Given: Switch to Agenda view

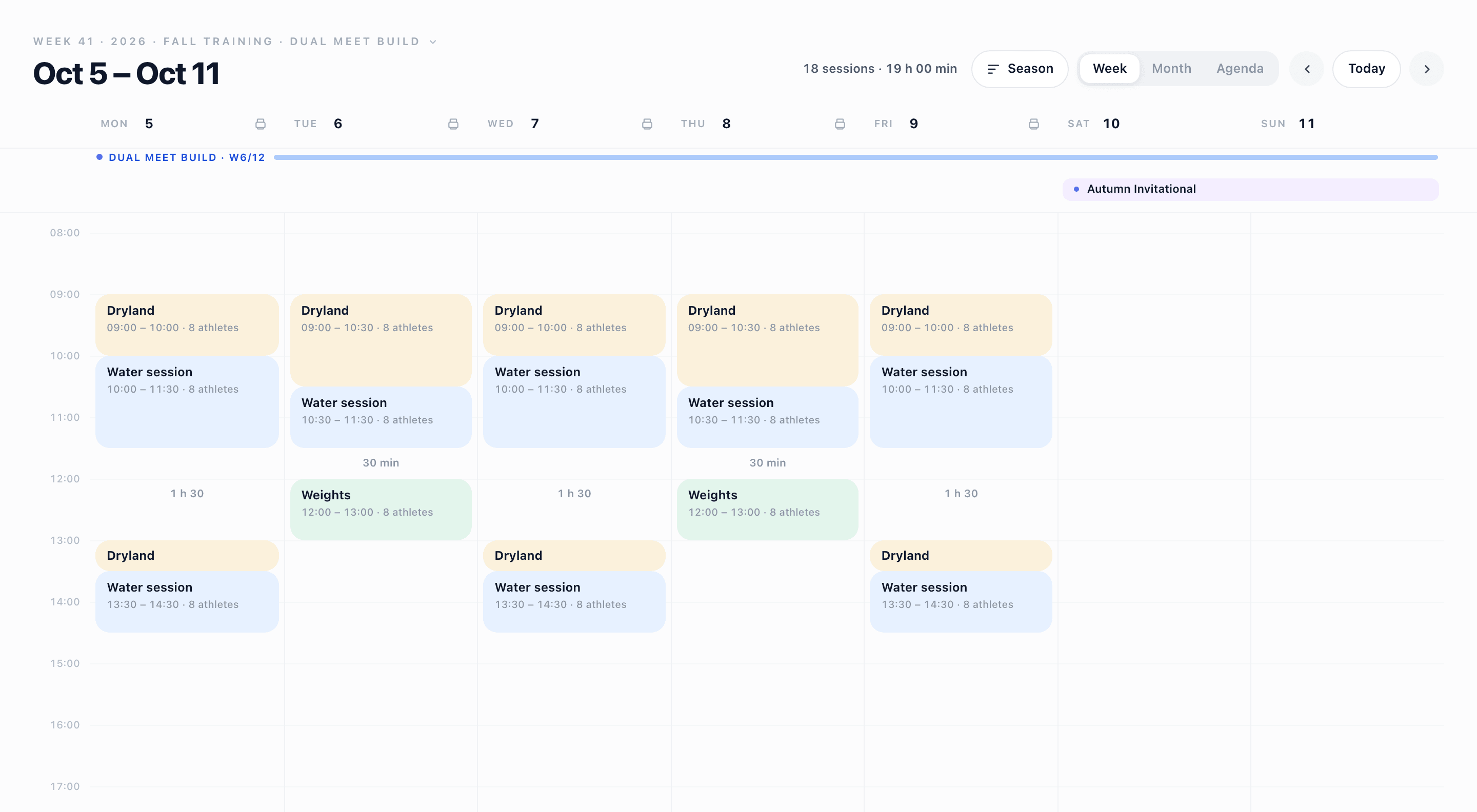Looking at the screenshot, I should tap(1240, 69).
